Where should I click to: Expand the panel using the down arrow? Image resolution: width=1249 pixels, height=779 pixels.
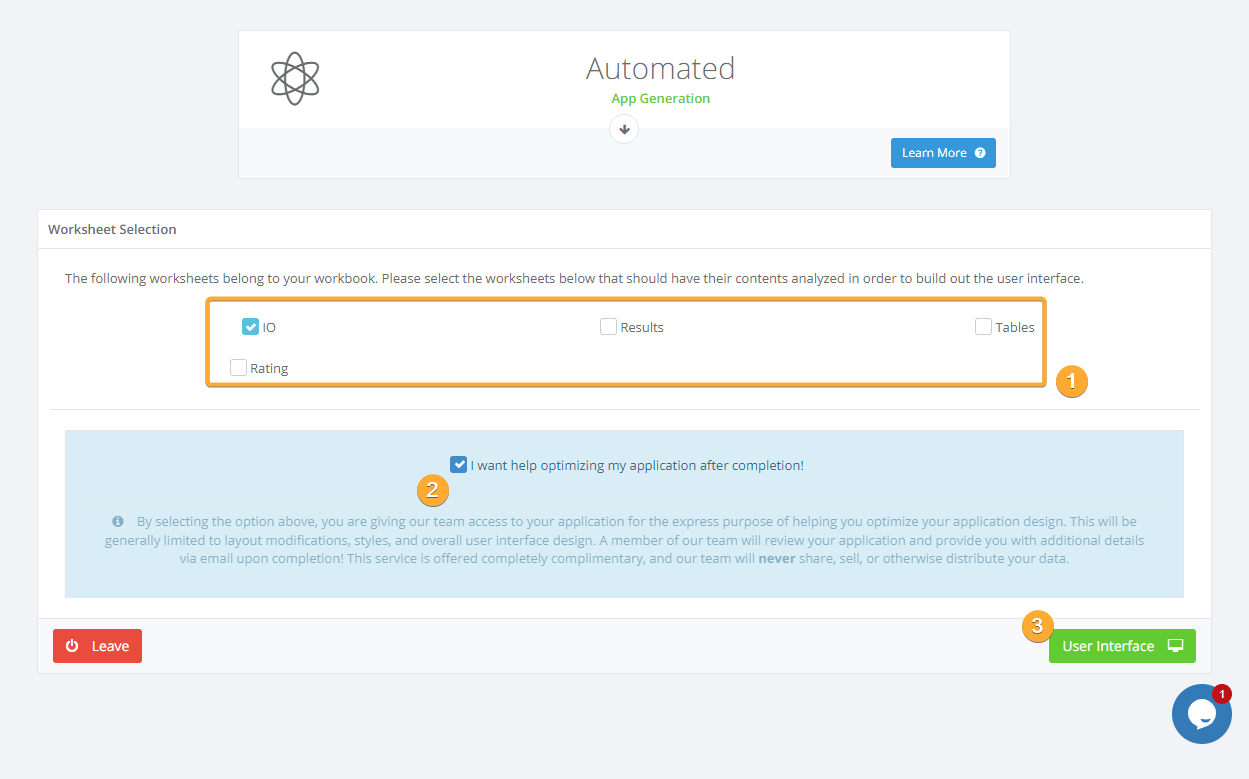tap(623, 129)
